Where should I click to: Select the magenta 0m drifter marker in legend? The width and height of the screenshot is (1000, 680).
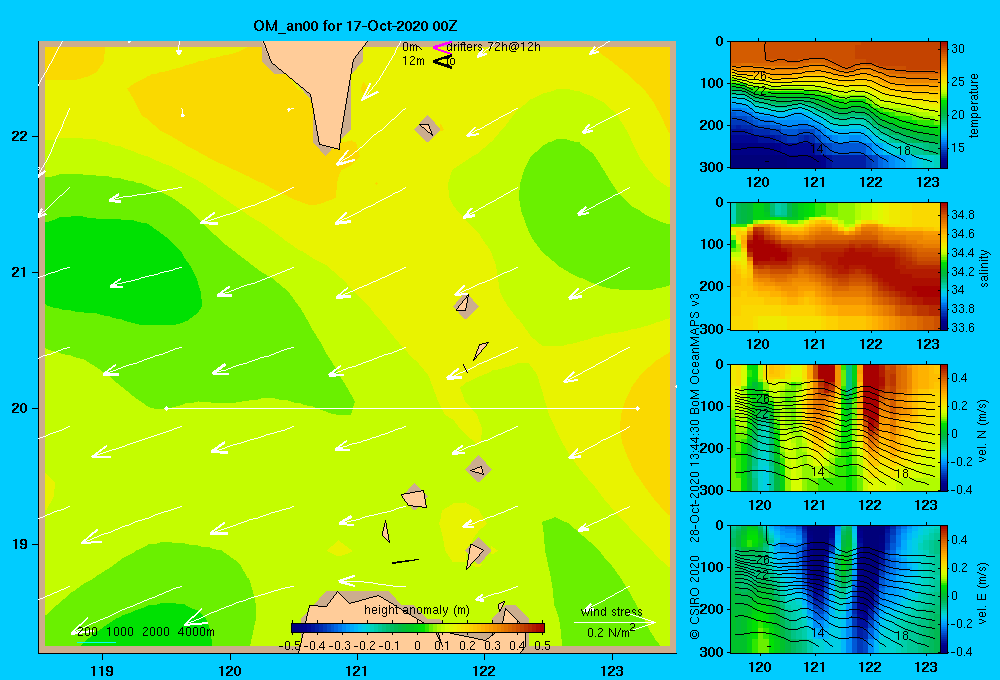pos(442,47)
